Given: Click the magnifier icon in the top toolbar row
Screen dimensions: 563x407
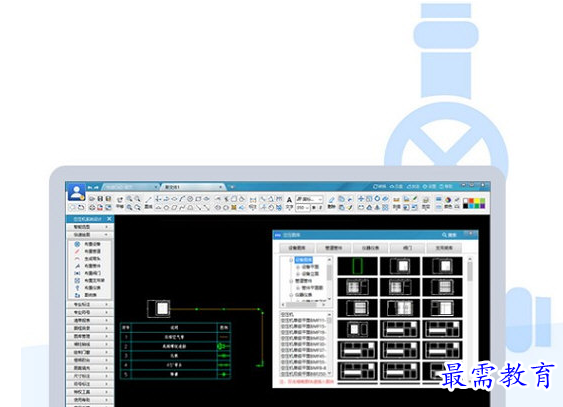Looking at the screenshot, I should click(x=129, y=198).
